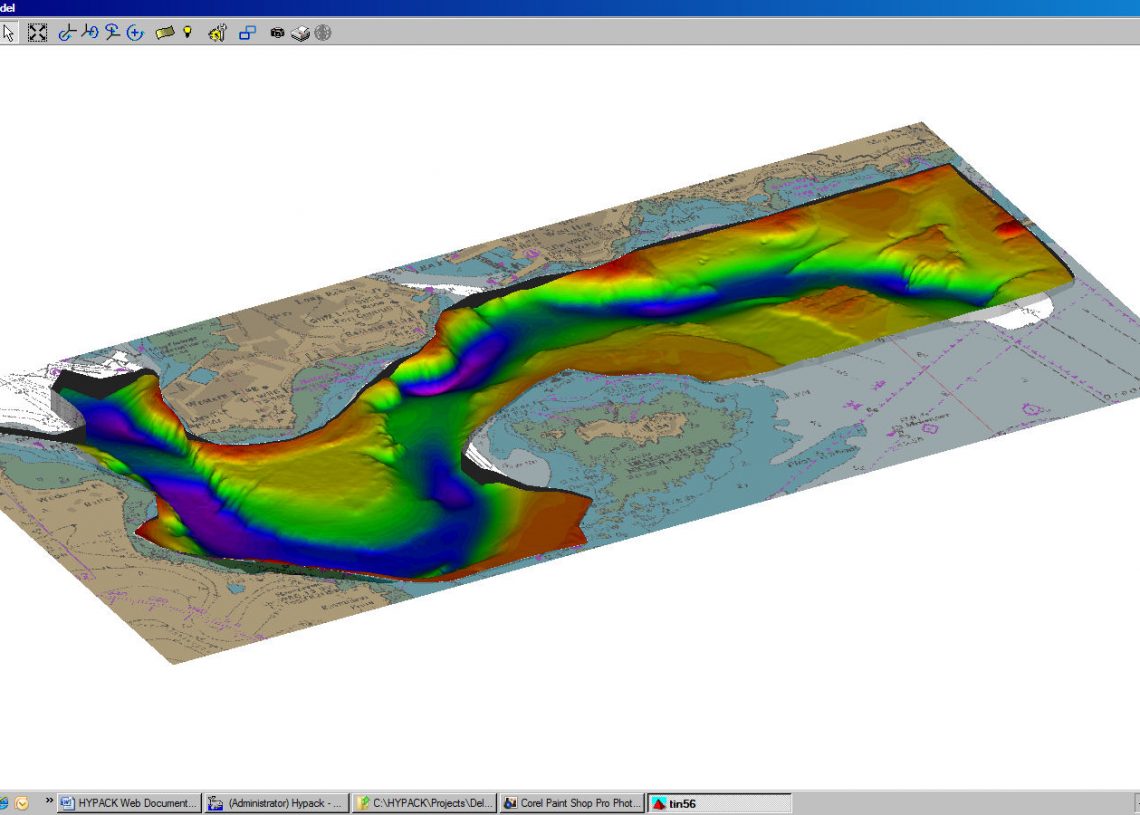Click the yellow surface plane icon

165,33
